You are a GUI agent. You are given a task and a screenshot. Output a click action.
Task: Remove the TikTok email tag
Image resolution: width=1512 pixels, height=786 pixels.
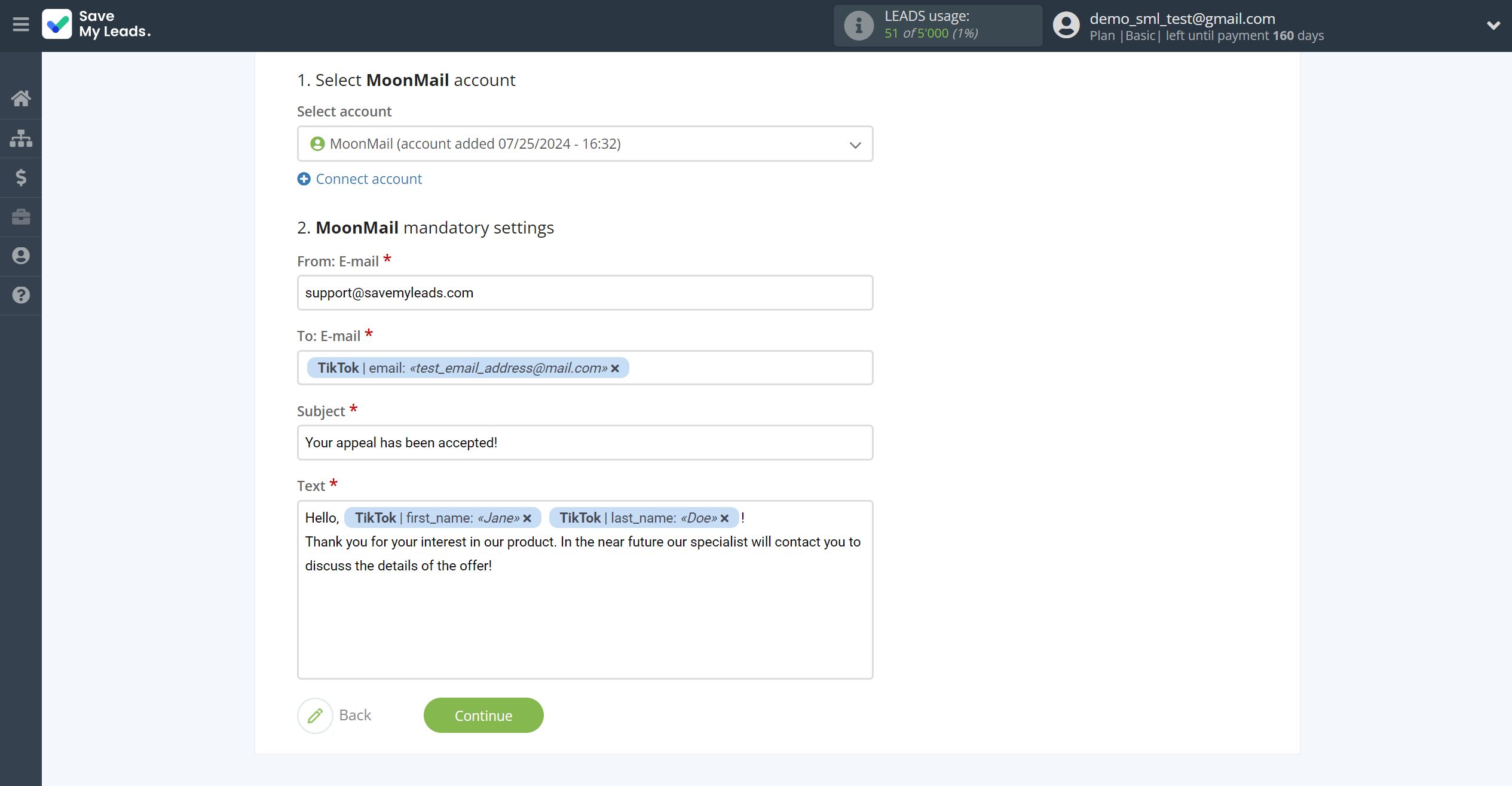click(615, 369)
